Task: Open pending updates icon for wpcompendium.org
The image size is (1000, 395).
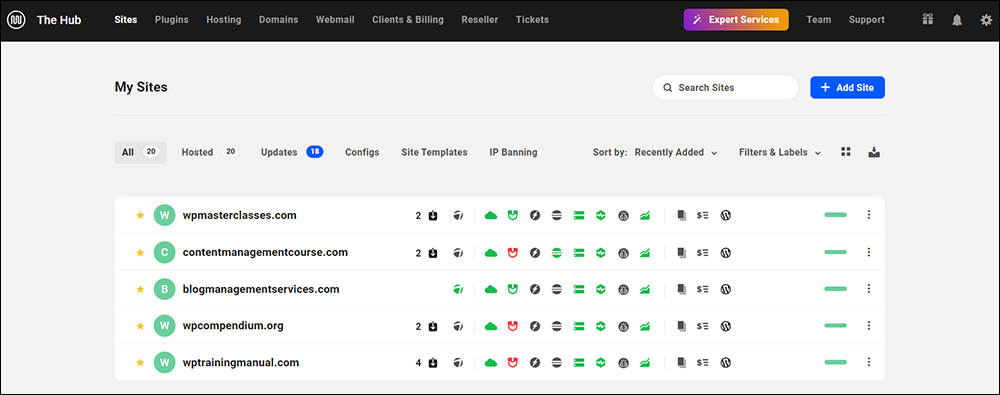Action: point(433,326)
